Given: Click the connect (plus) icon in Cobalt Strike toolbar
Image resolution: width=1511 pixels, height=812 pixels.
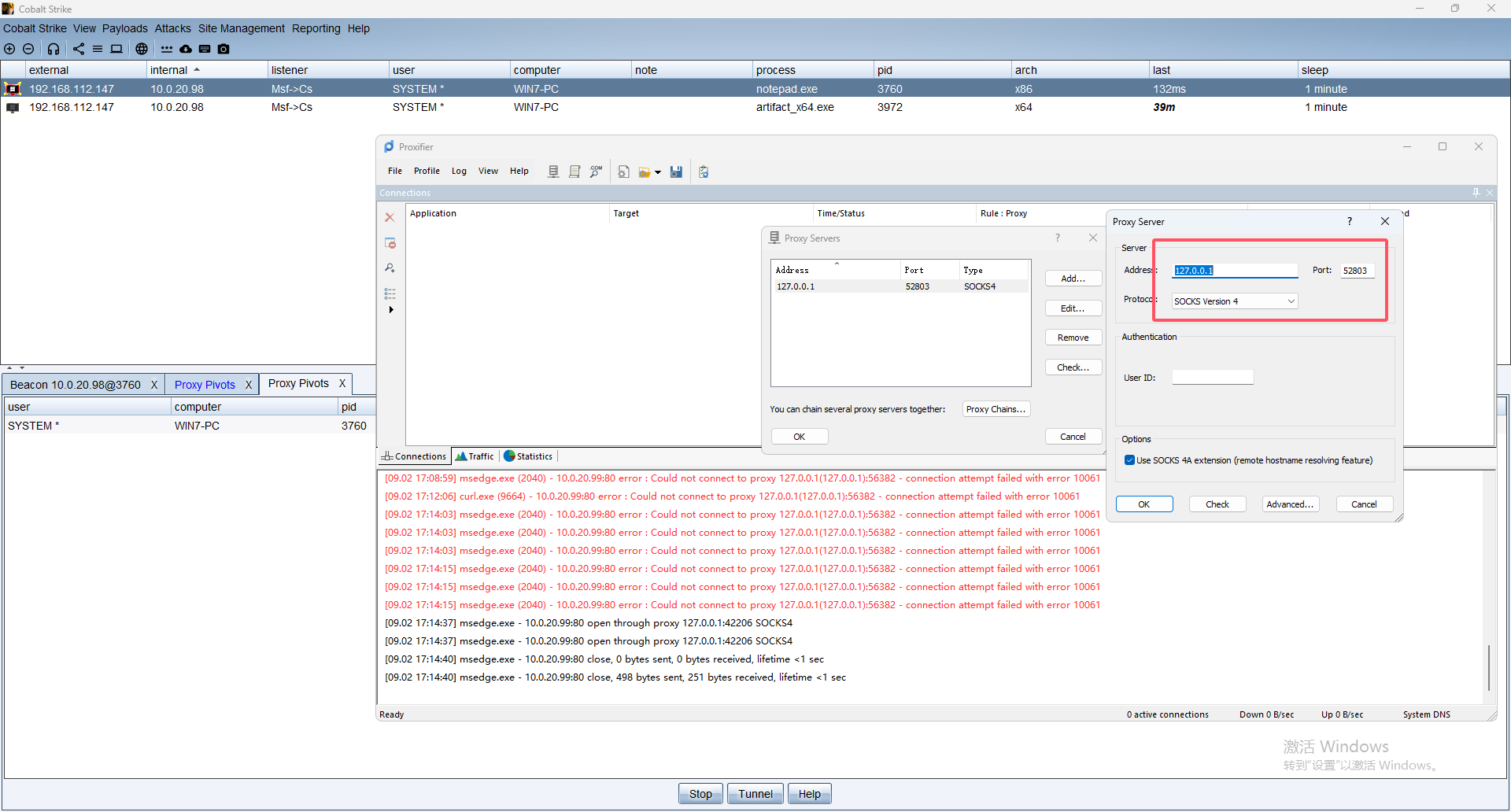Looking at the screenshot, I should [9, 49].
